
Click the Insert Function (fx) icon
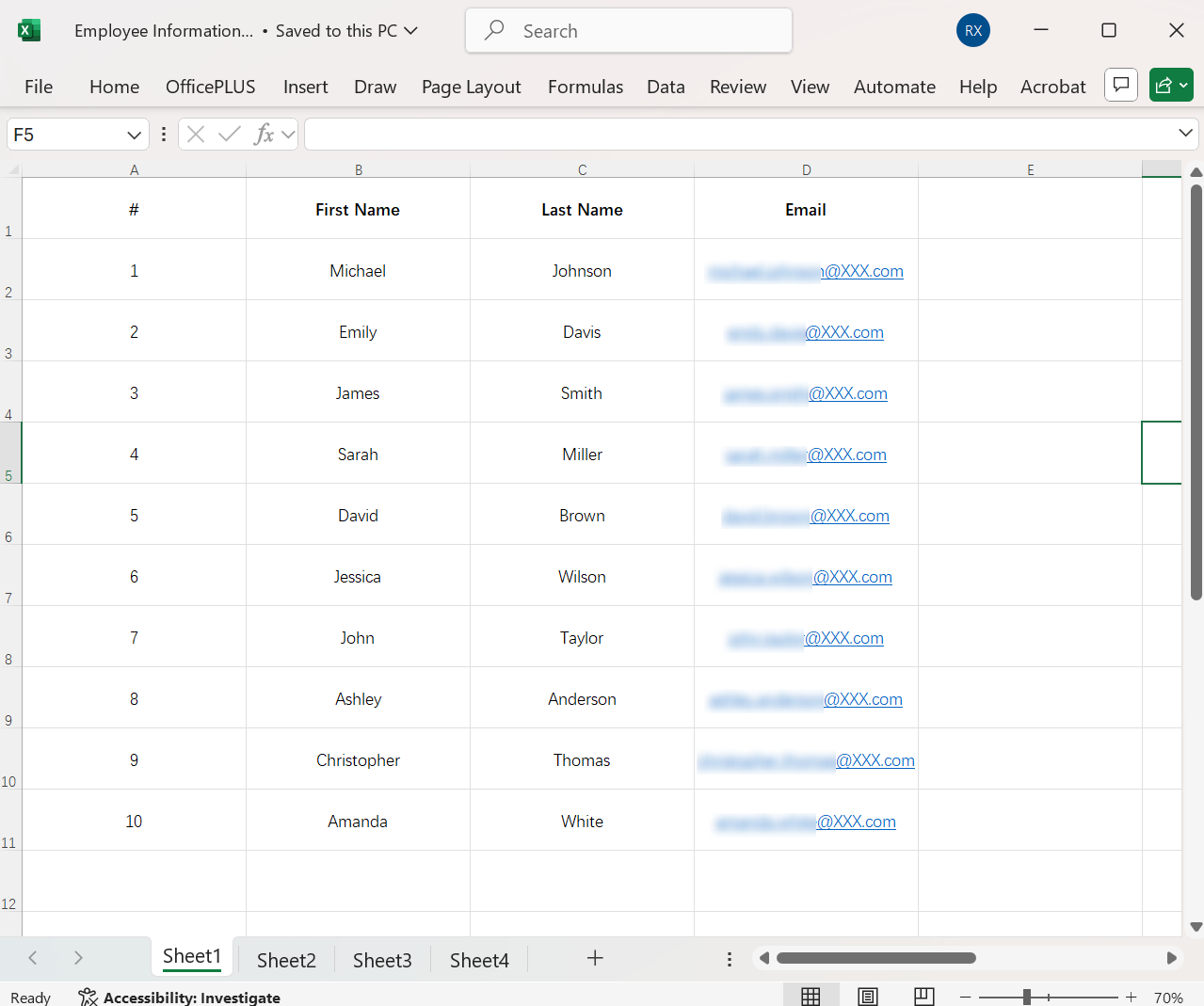(267, 134)
